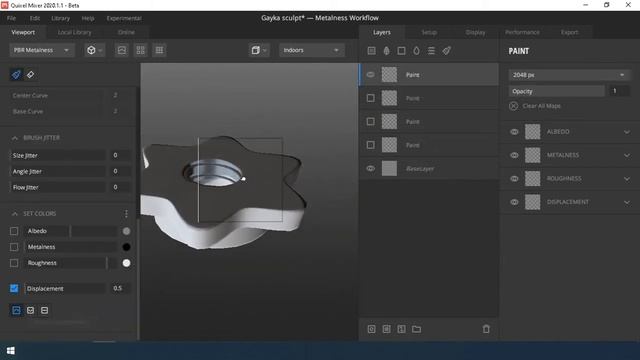Screen dimensions: 640x360
Task: Switch to the Export tab
Action: click(x=569, y=32)
